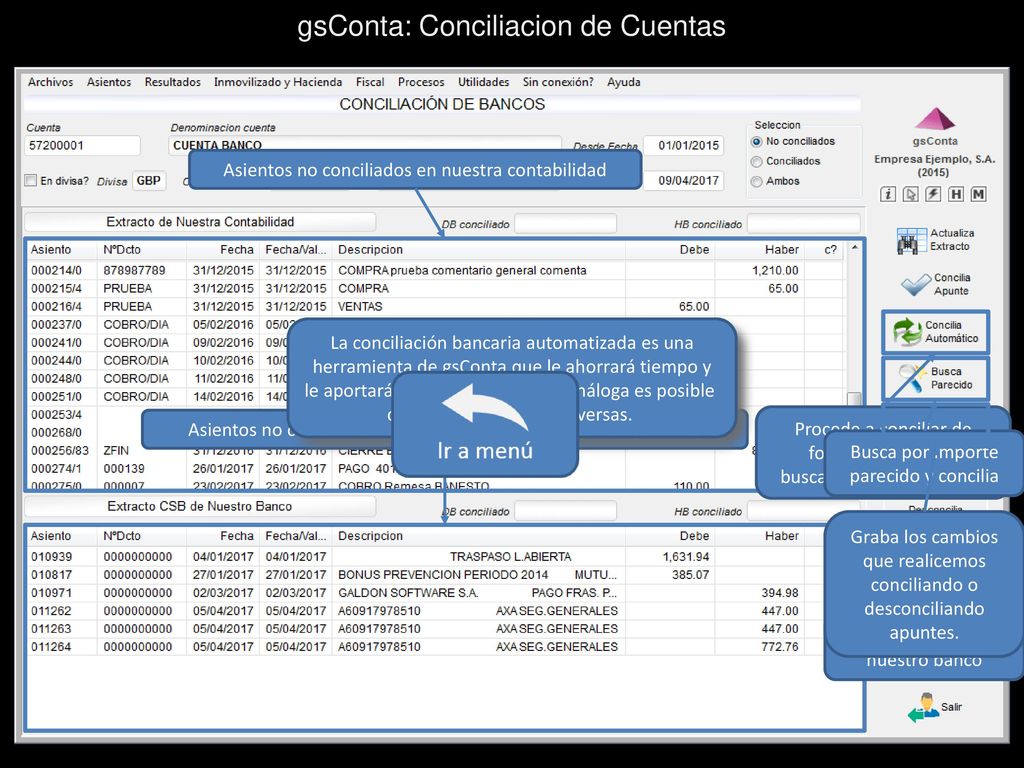1024x768 pixels.
Task: Click 'Extracto de Nuestra Contabilidad' header button
Action: tap(200, 222)
